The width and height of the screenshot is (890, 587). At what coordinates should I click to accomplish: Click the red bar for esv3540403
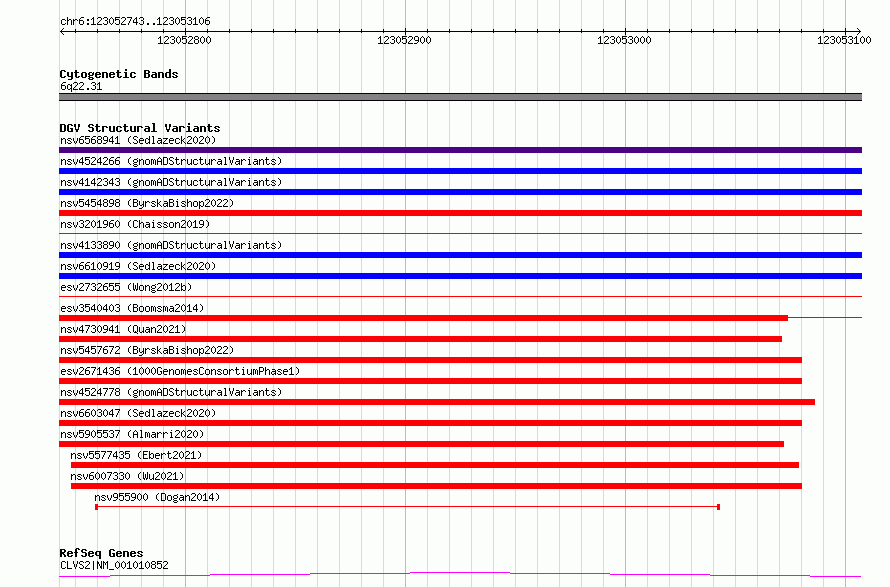pyautogui.click(x=423, y=318)
